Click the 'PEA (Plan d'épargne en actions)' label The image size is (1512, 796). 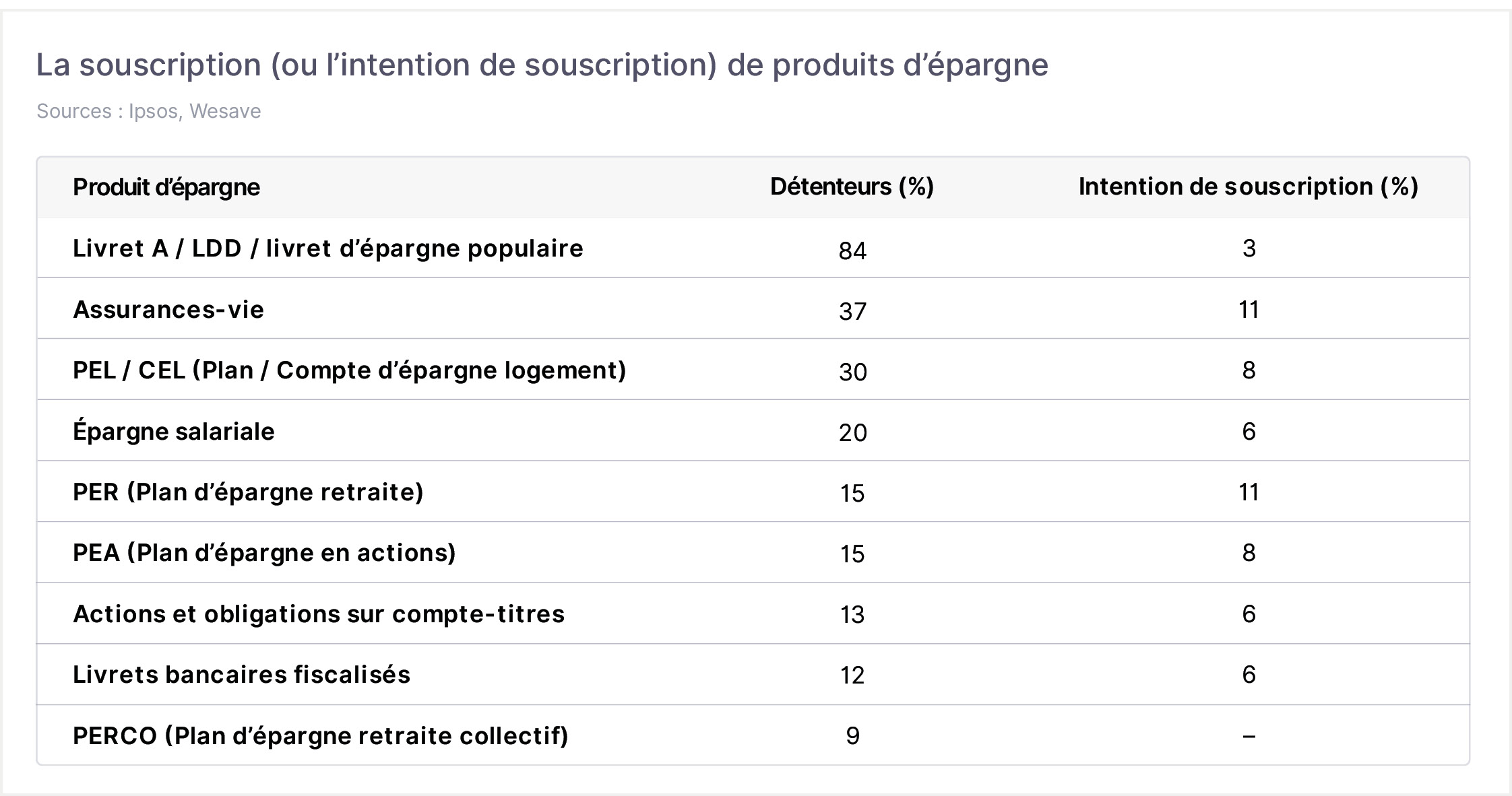pyautogui.click(x=264, y=553)
